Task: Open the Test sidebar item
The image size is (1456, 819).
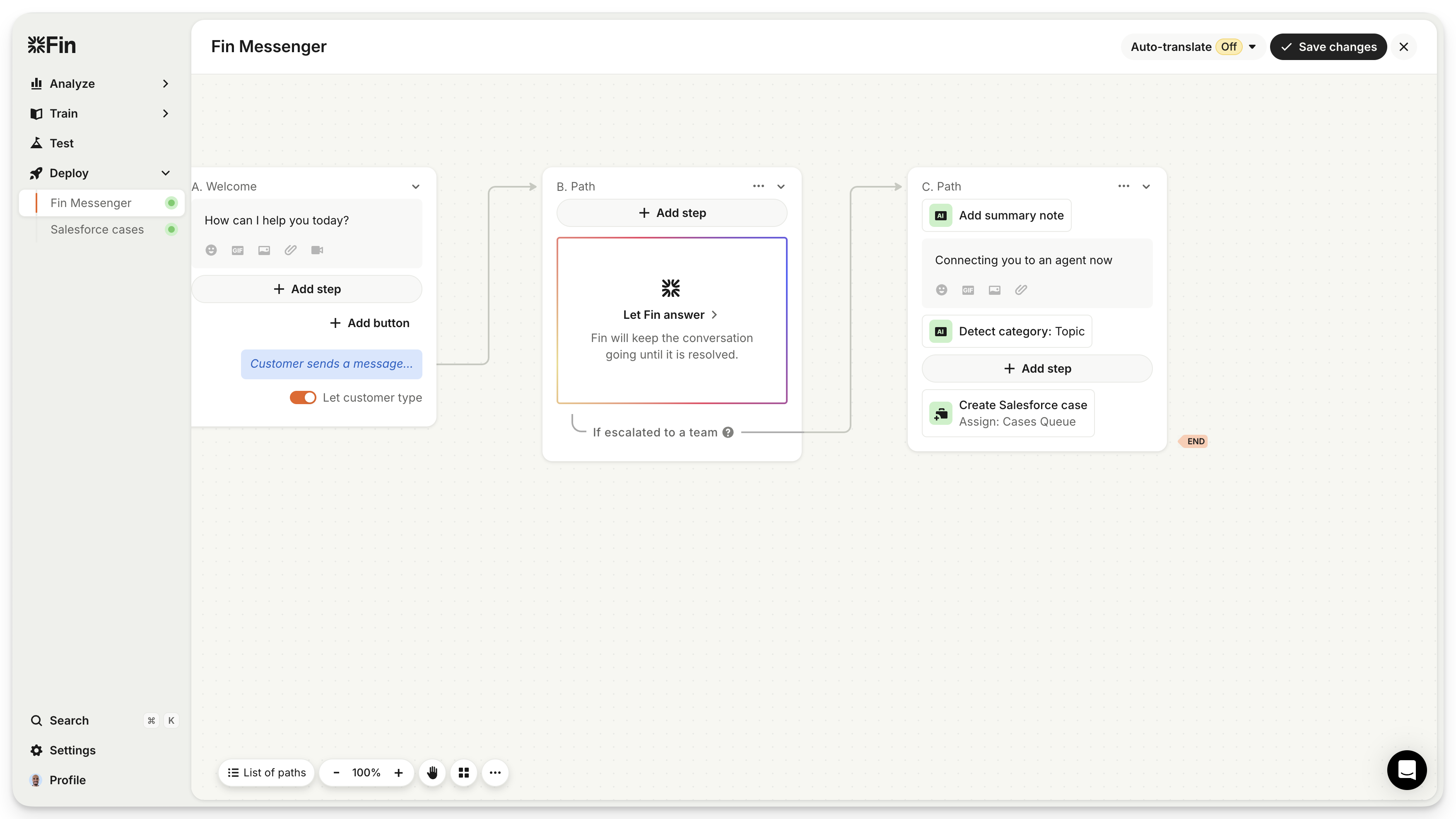Action: point(62,143)
